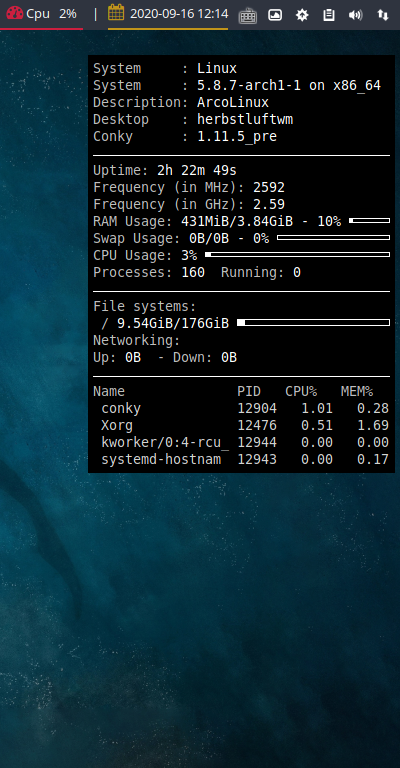Select the conky process row
Image resolution: width=400 pixels, height=768 pixels.
pos(241,408)
